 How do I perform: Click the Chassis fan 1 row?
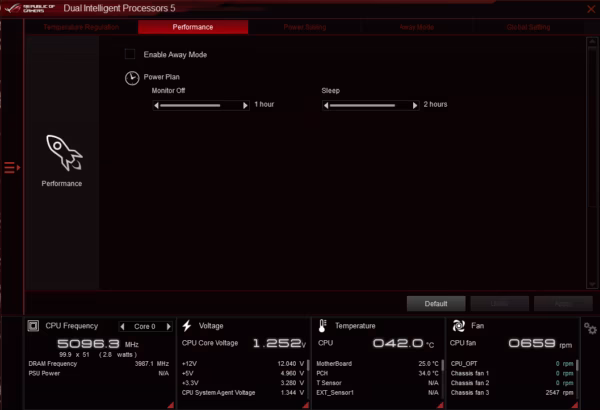point(512,373)
